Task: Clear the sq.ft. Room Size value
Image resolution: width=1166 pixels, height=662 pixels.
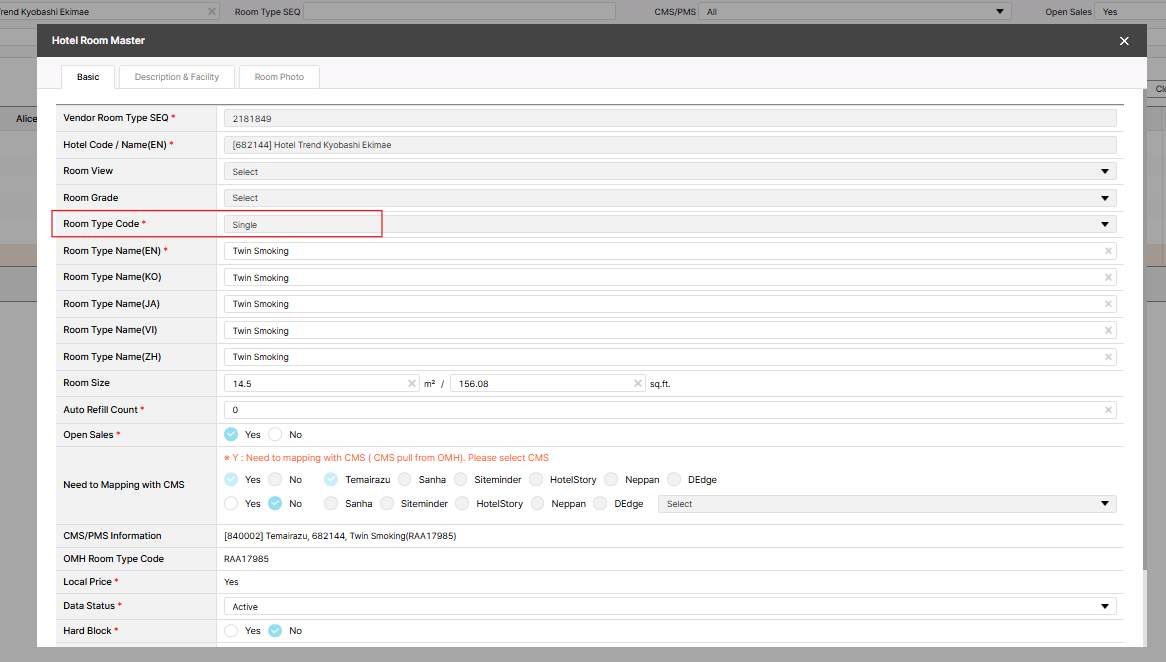Action: [638, 383]
